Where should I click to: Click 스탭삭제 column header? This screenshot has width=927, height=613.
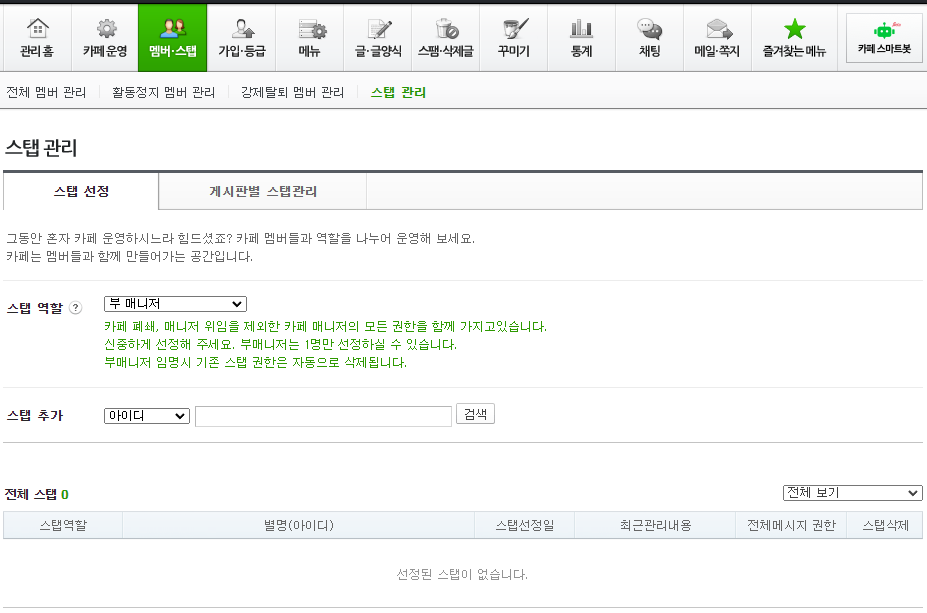[x=885, y=525]
